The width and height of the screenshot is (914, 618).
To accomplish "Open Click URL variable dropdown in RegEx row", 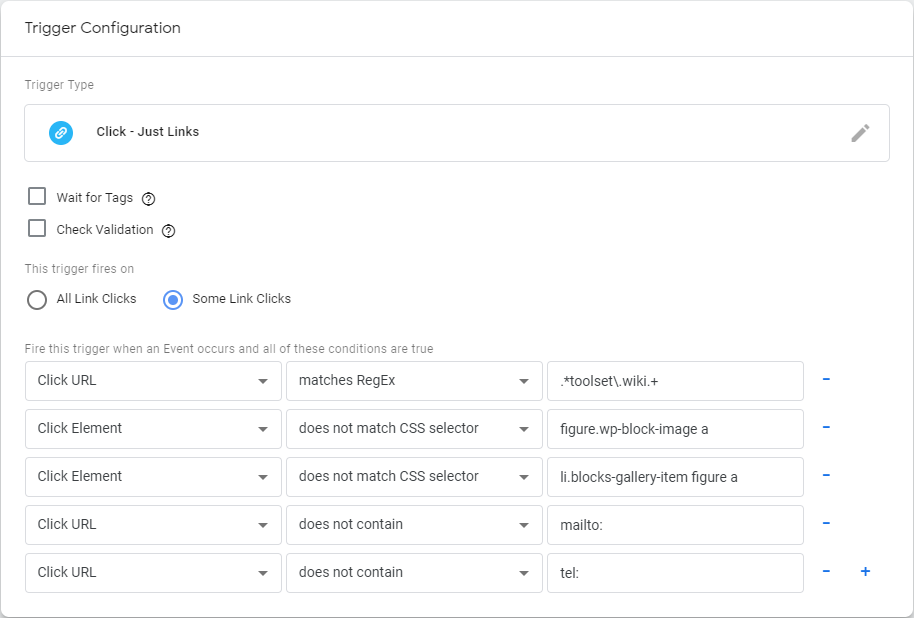I will 153,381.
